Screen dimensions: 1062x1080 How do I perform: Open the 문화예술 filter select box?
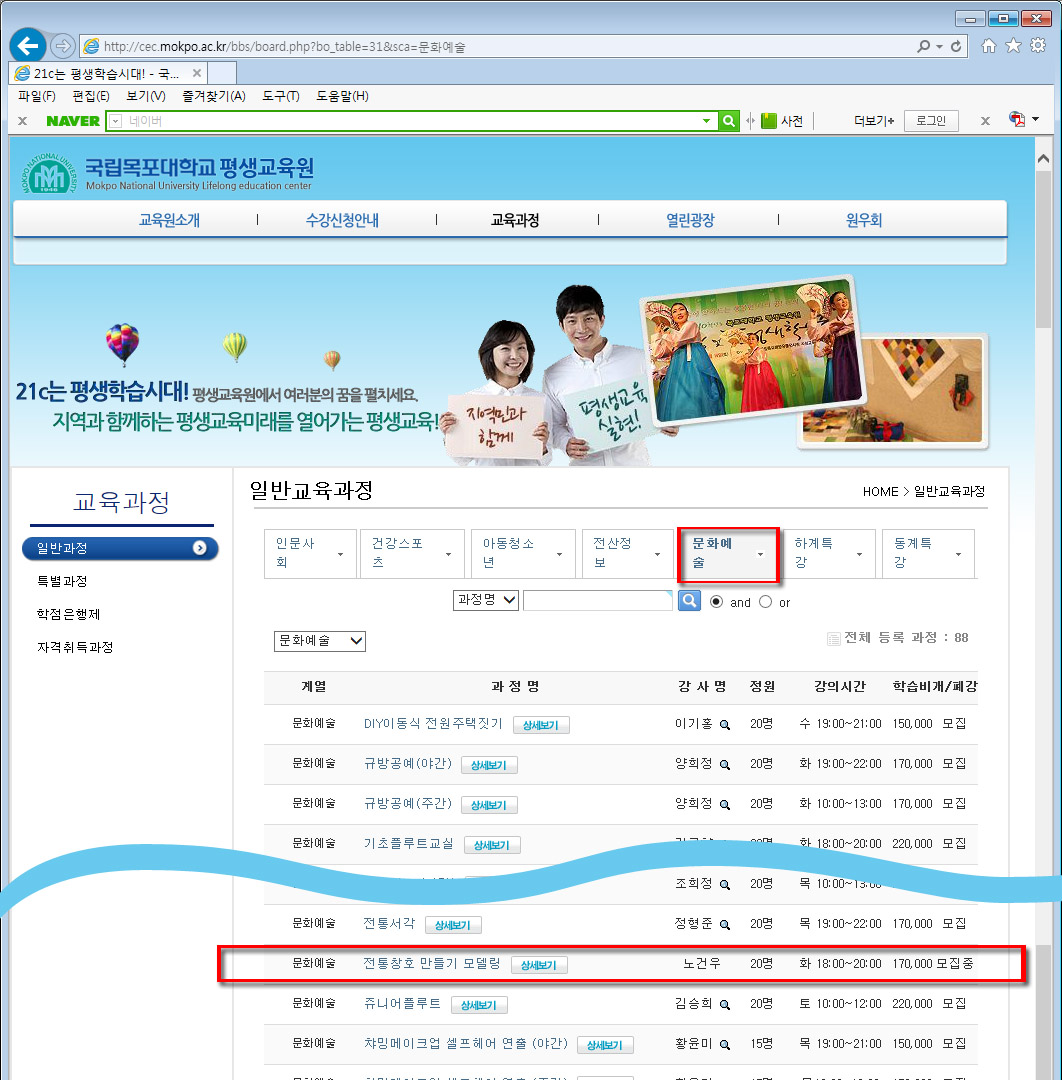tap(320, 641)
